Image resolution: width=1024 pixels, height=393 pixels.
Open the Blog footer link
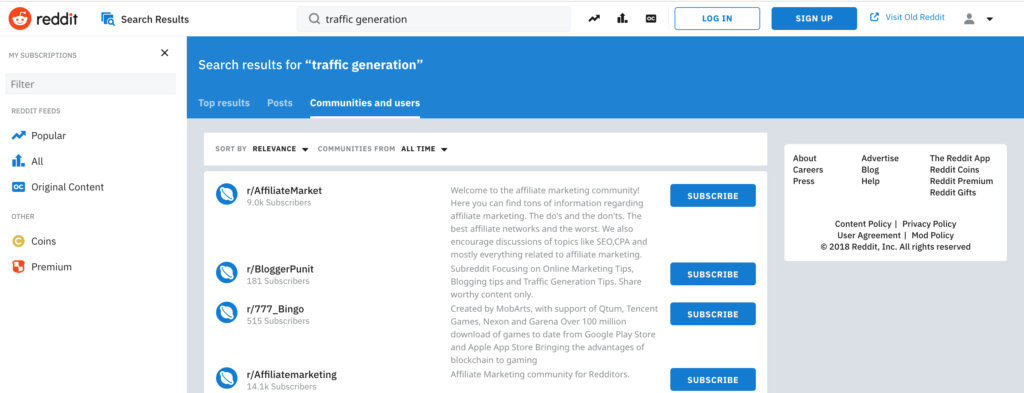tap(870, 170)
